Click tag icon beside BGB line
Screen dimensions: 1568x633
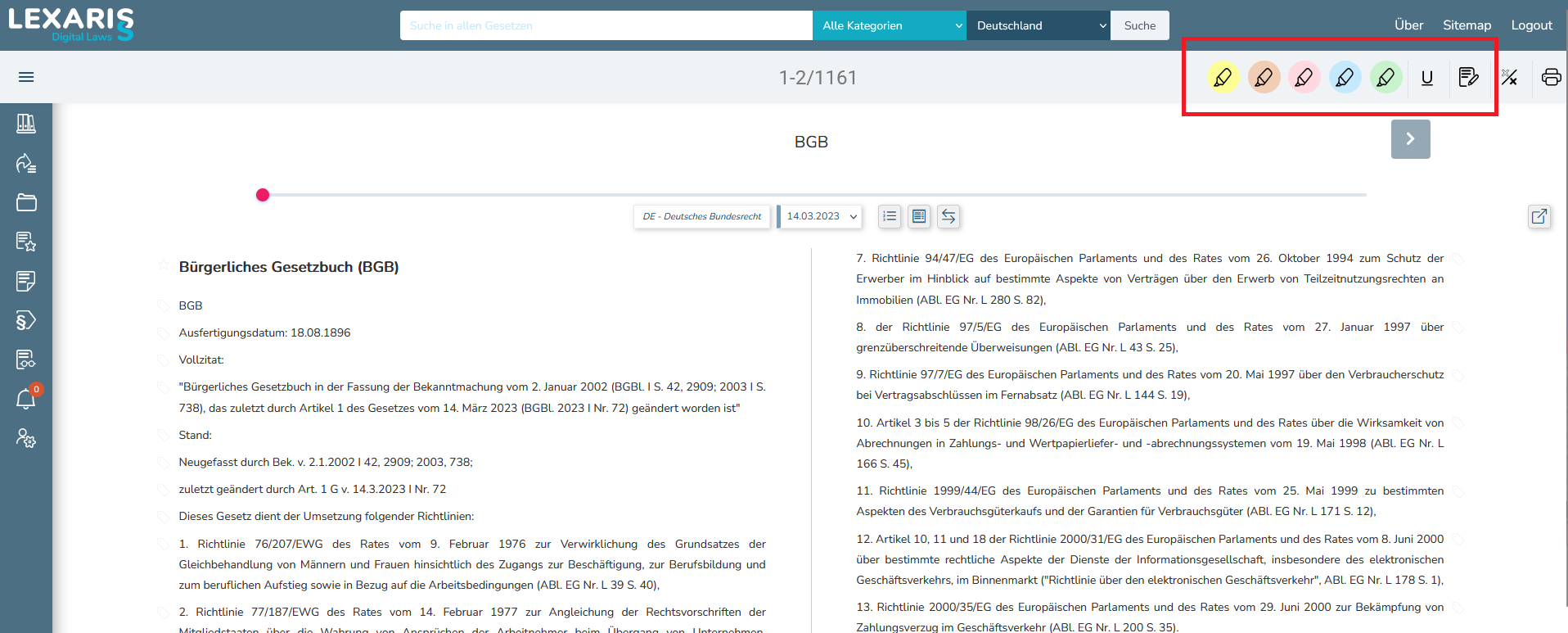point(163,306)
